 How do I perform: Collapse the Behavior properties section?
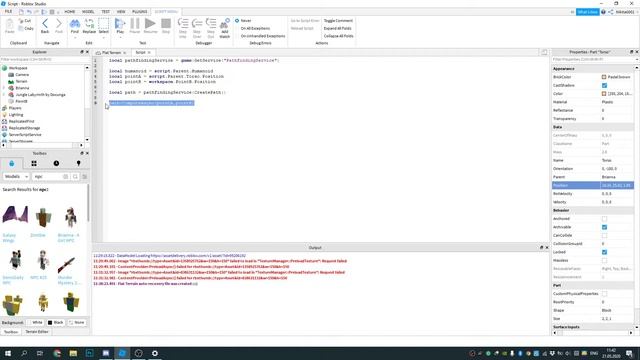point(561,210)
